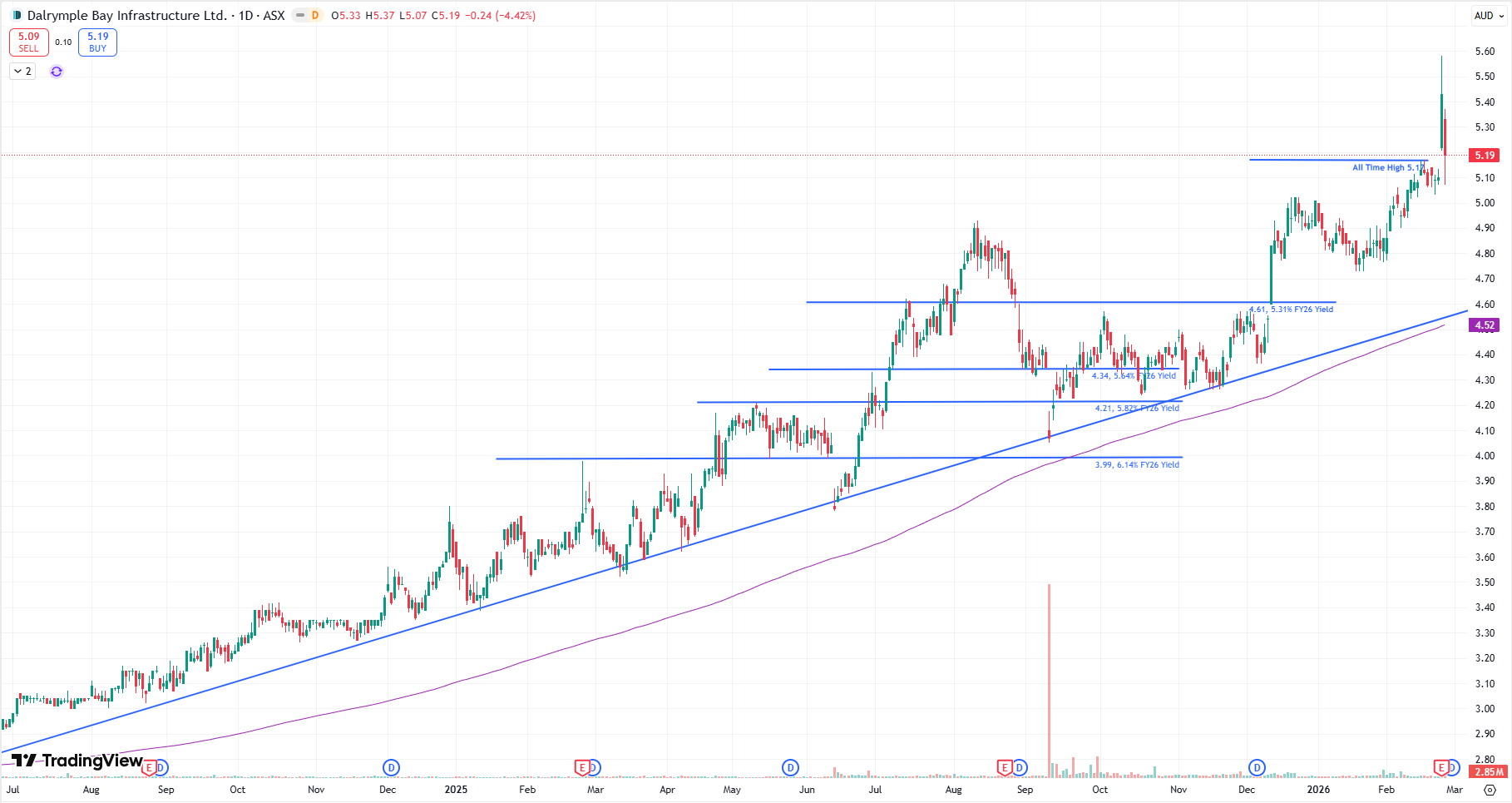Viewport: 1512px width, 803px height.
Task: Expand the AUD currency dropdown
Action: click(x=1489, y=15)
